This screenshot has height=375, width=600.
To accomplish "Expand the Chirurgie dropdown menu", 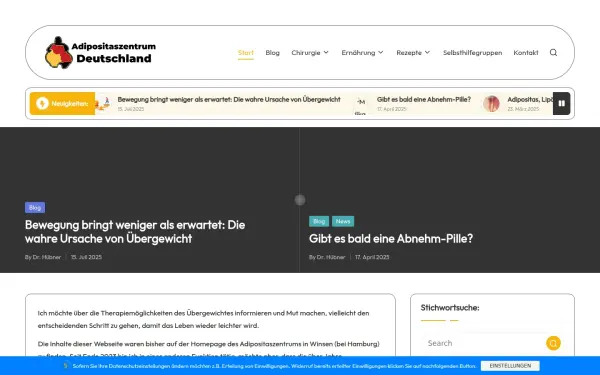I will tap(310, 52).
